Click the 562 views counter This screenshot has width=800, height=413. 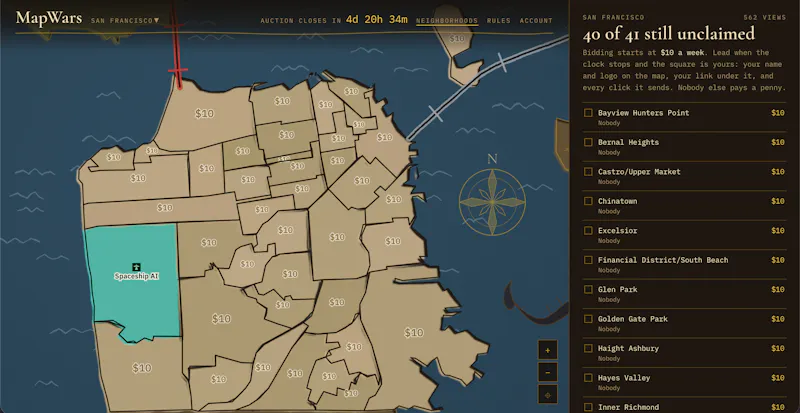765,17
